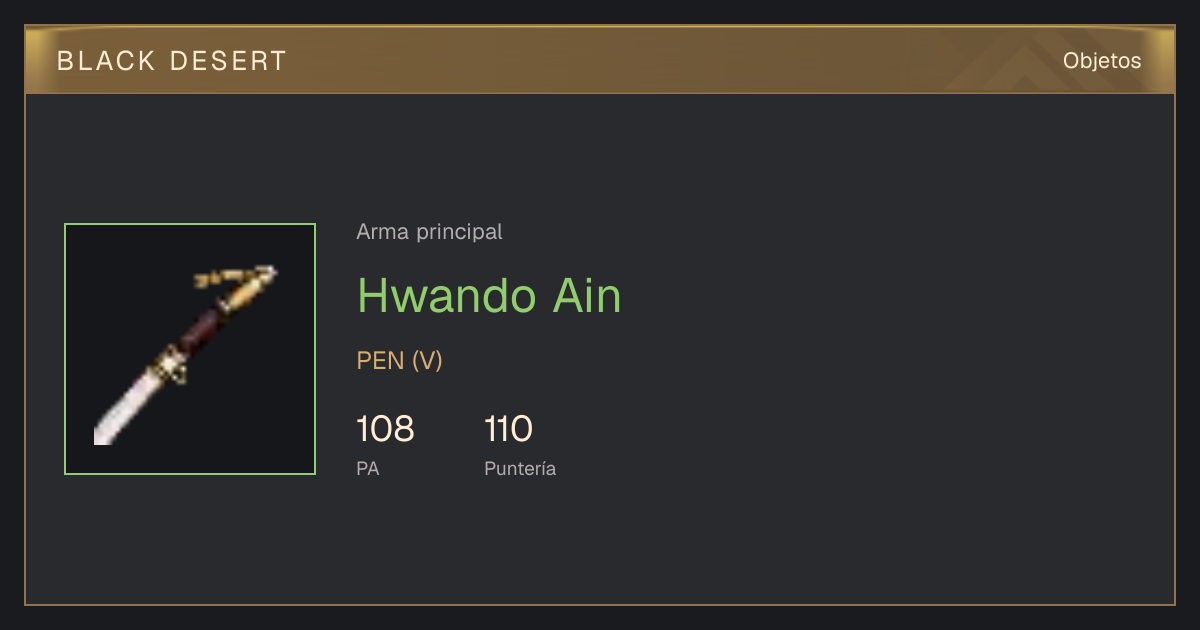Screen dimensions: 1200x630
Task: Click the PA stat label
Action: pyautogui.click(x=367, y=468)
